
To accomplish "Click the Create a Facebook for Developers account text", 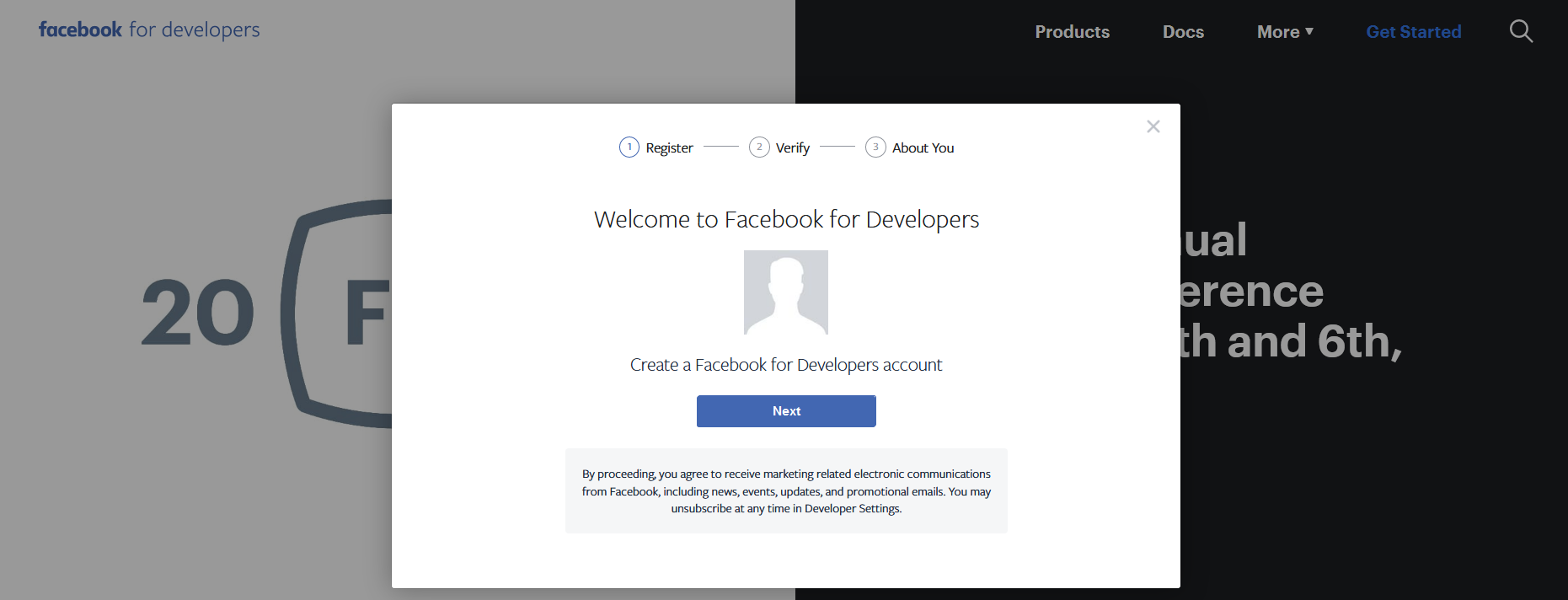I will pyautogui.click(x=786, y=365).
